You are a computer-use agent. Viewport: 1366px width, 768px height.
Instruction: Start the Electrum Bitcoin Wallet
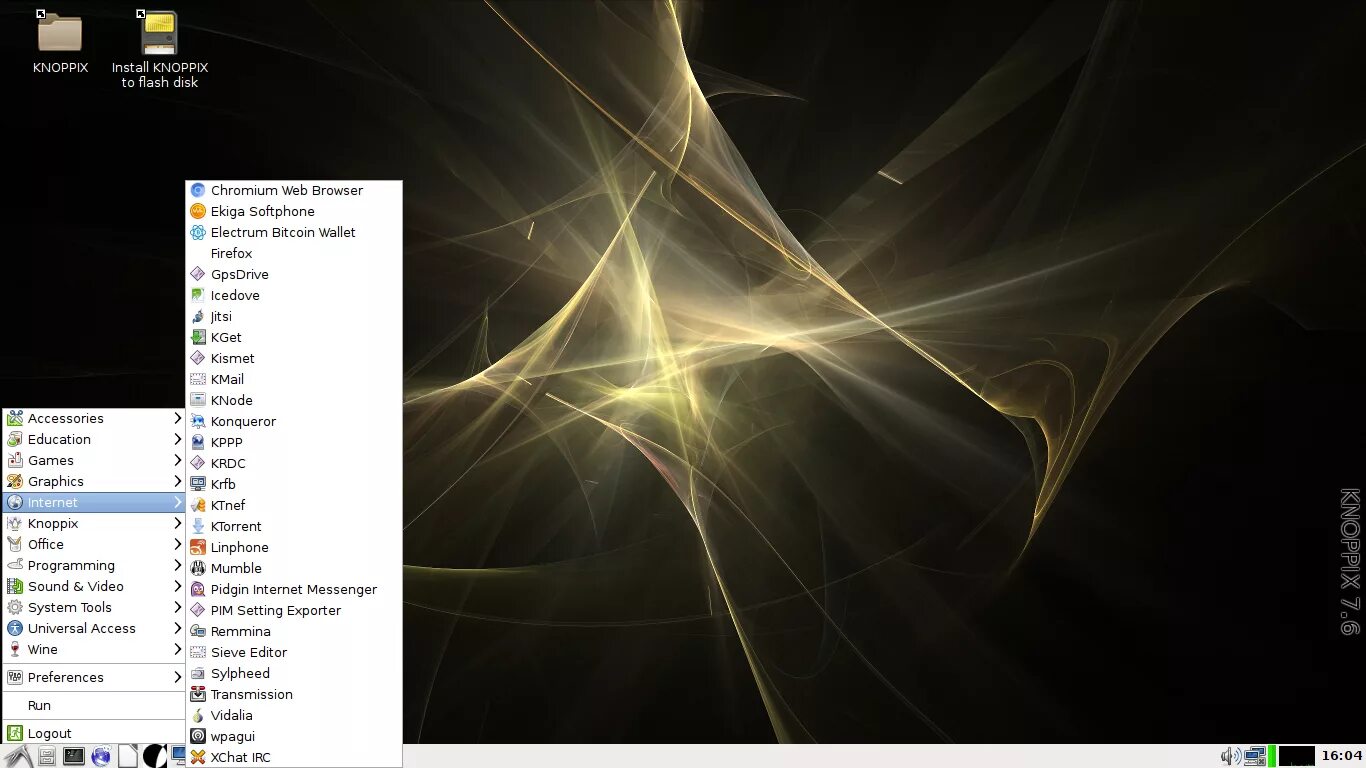pos(294,232)
